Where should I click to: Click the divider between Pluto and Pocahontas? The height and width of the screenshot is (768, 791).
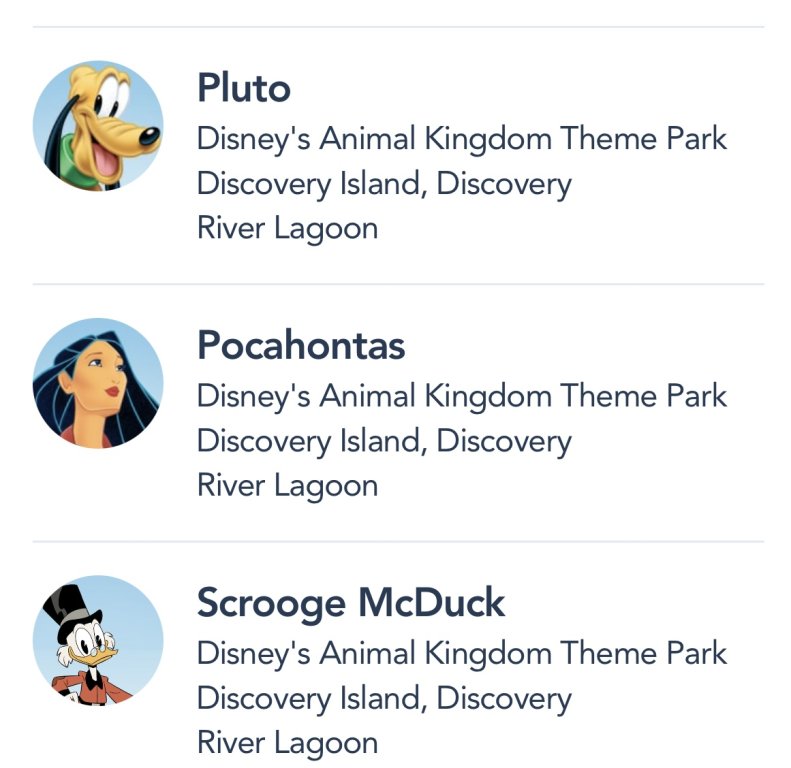(x=398, y=284)
